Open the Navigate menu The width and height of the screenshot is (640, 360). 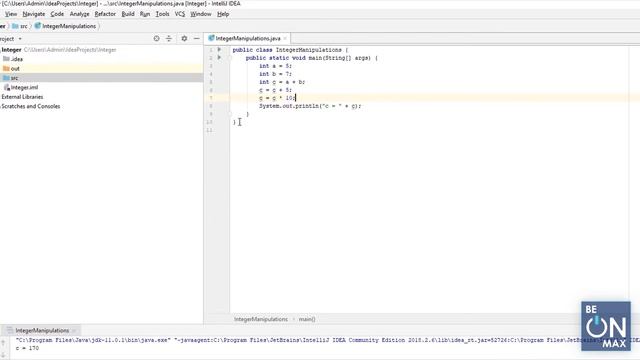[33, 14]
